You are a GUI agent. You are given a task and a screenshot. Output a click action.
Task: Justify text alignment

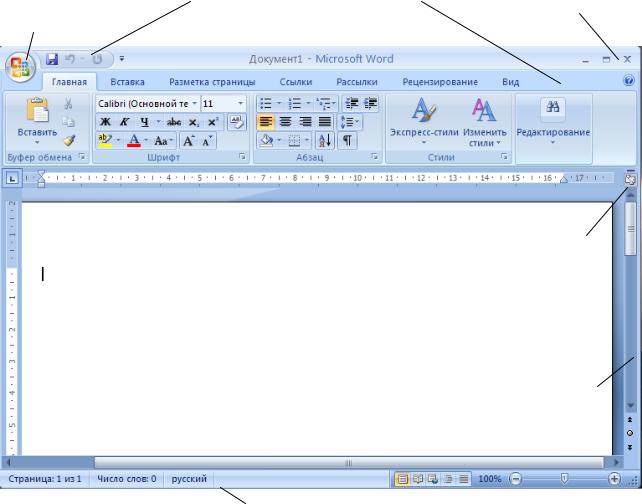pyautogui.click(x=325, y=122)
